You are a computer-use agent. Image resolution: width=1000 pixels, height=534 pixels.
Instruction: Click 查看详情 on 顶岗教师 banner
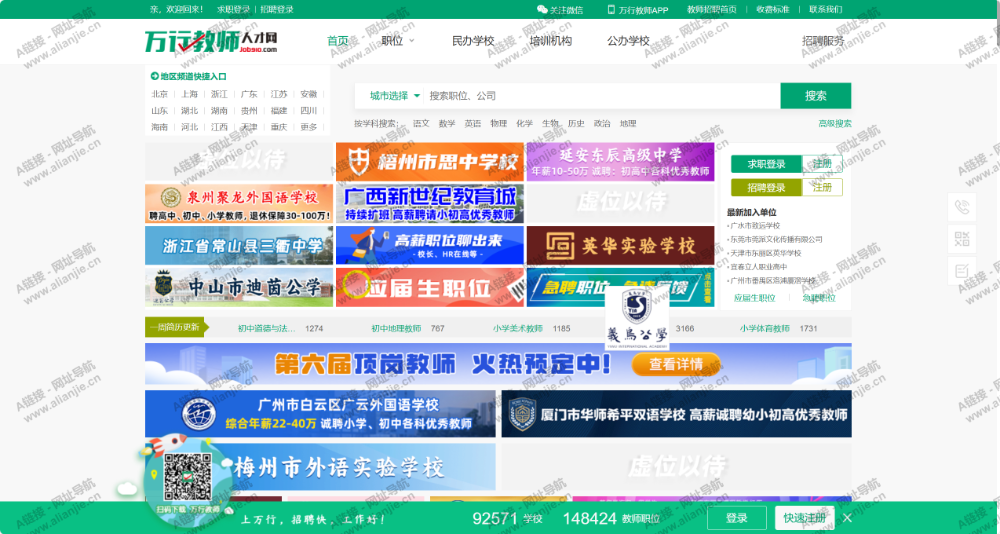pos(676,364)
